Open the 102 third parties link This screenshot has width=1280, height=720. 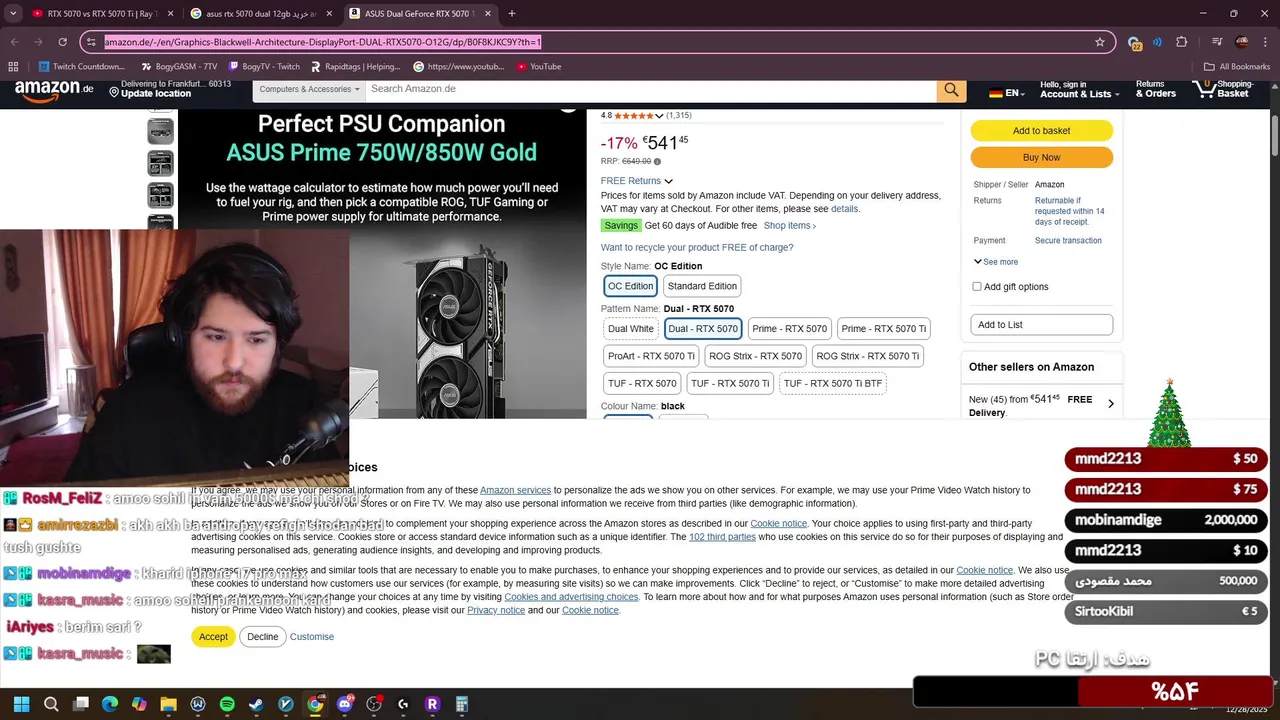click(722, 537)
